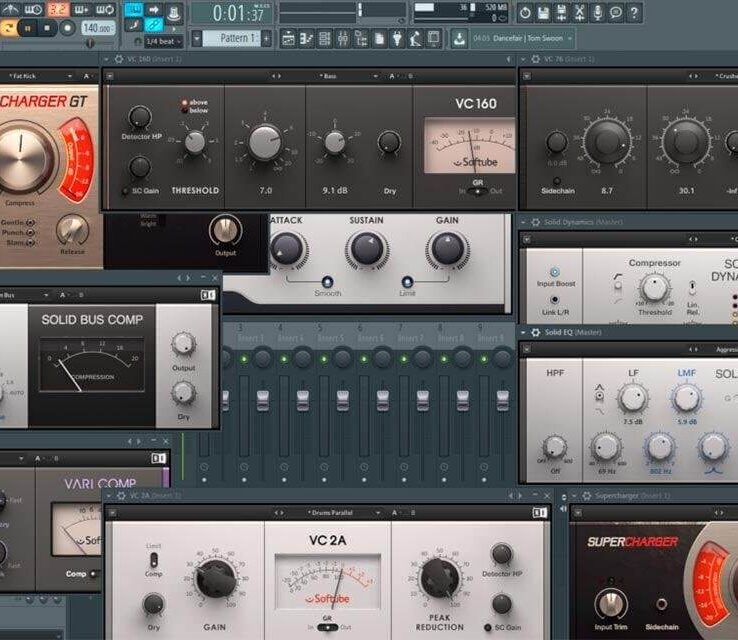Open Solid Dynamics window gear icon
Viewport: 738px width, 640px height.
pyautogui.click(x=536, y=222)
